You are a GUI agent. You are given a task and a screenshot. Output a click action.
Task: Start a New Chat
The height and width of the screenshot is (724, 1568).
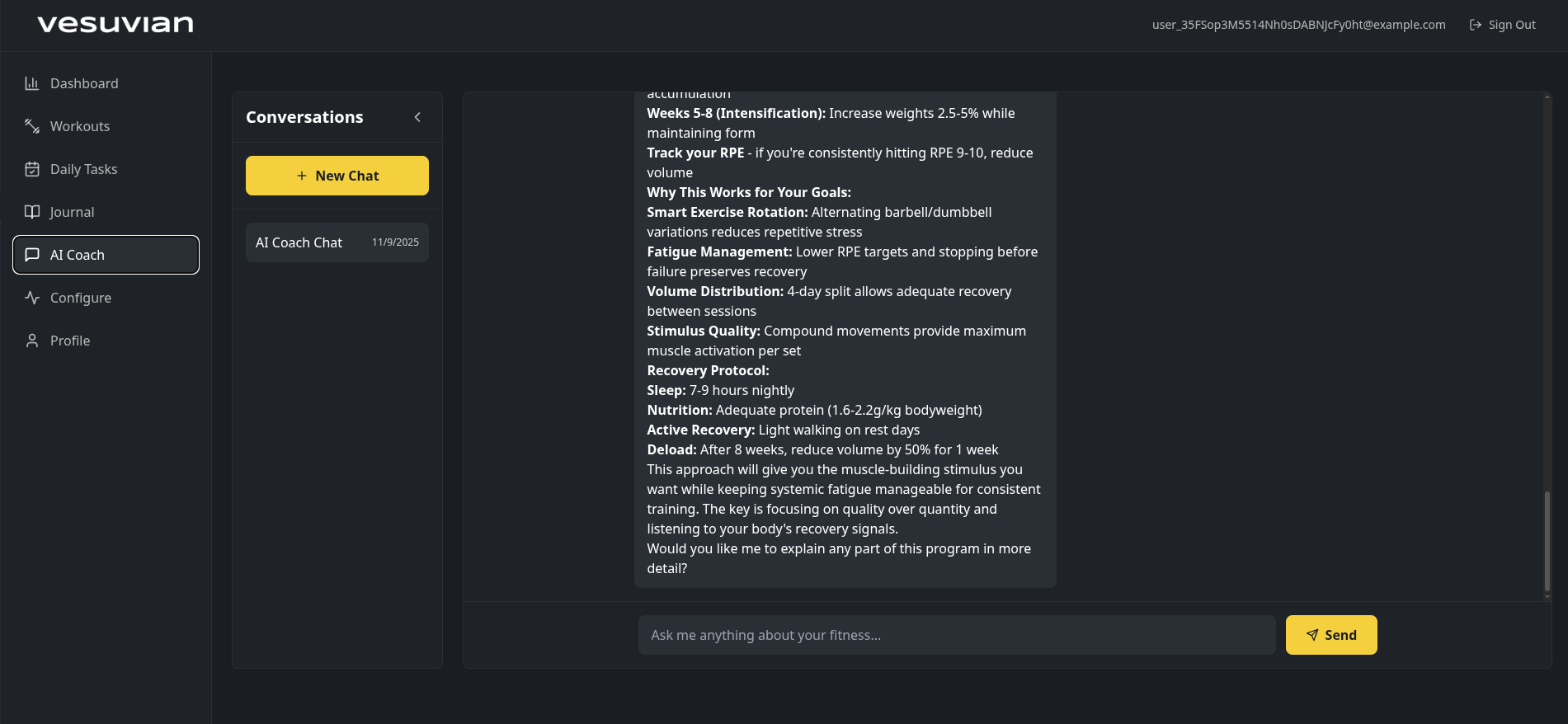[x=337, y=176]
